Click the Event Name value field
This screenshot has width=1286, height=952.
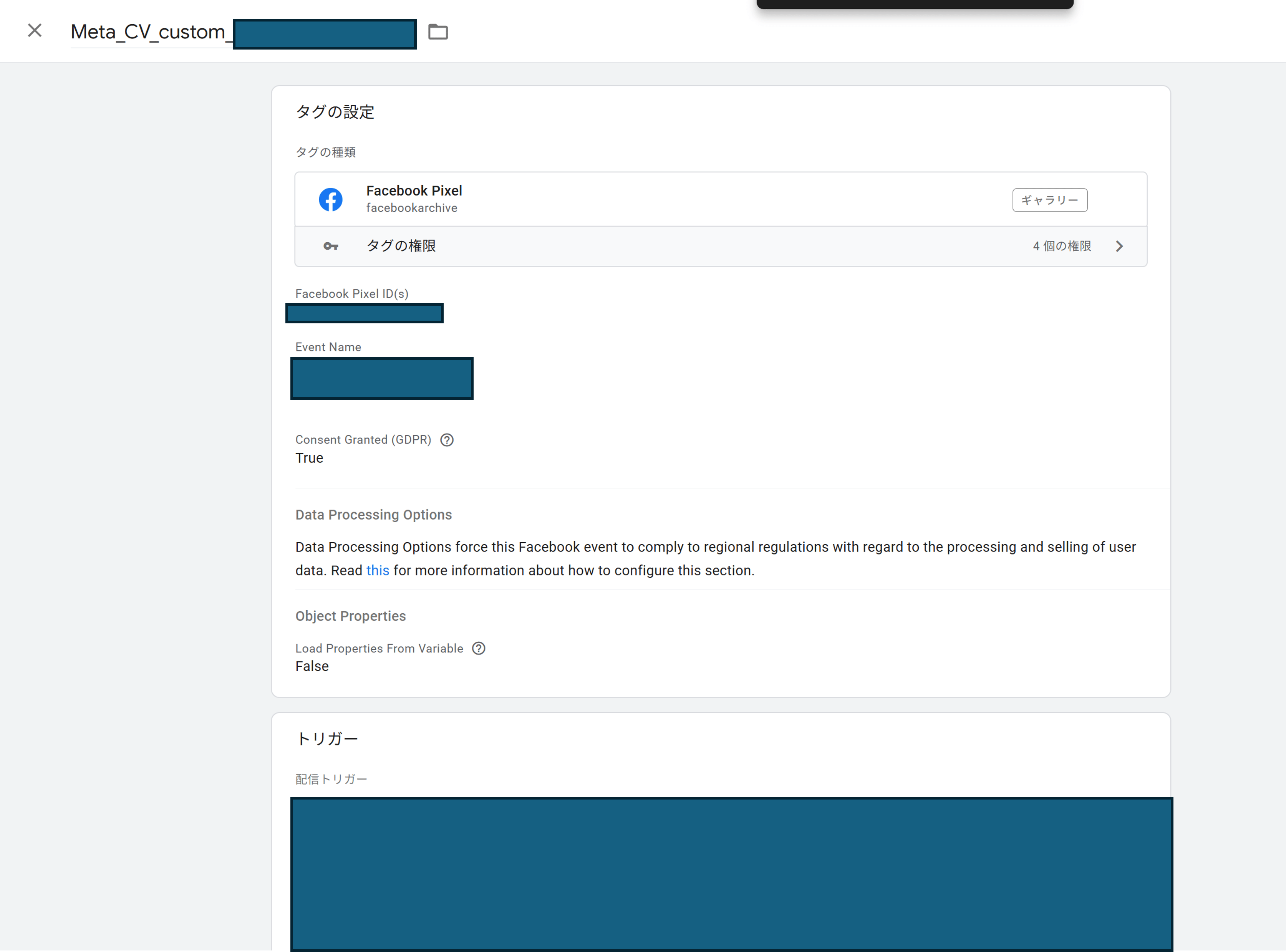coord(381,379)
